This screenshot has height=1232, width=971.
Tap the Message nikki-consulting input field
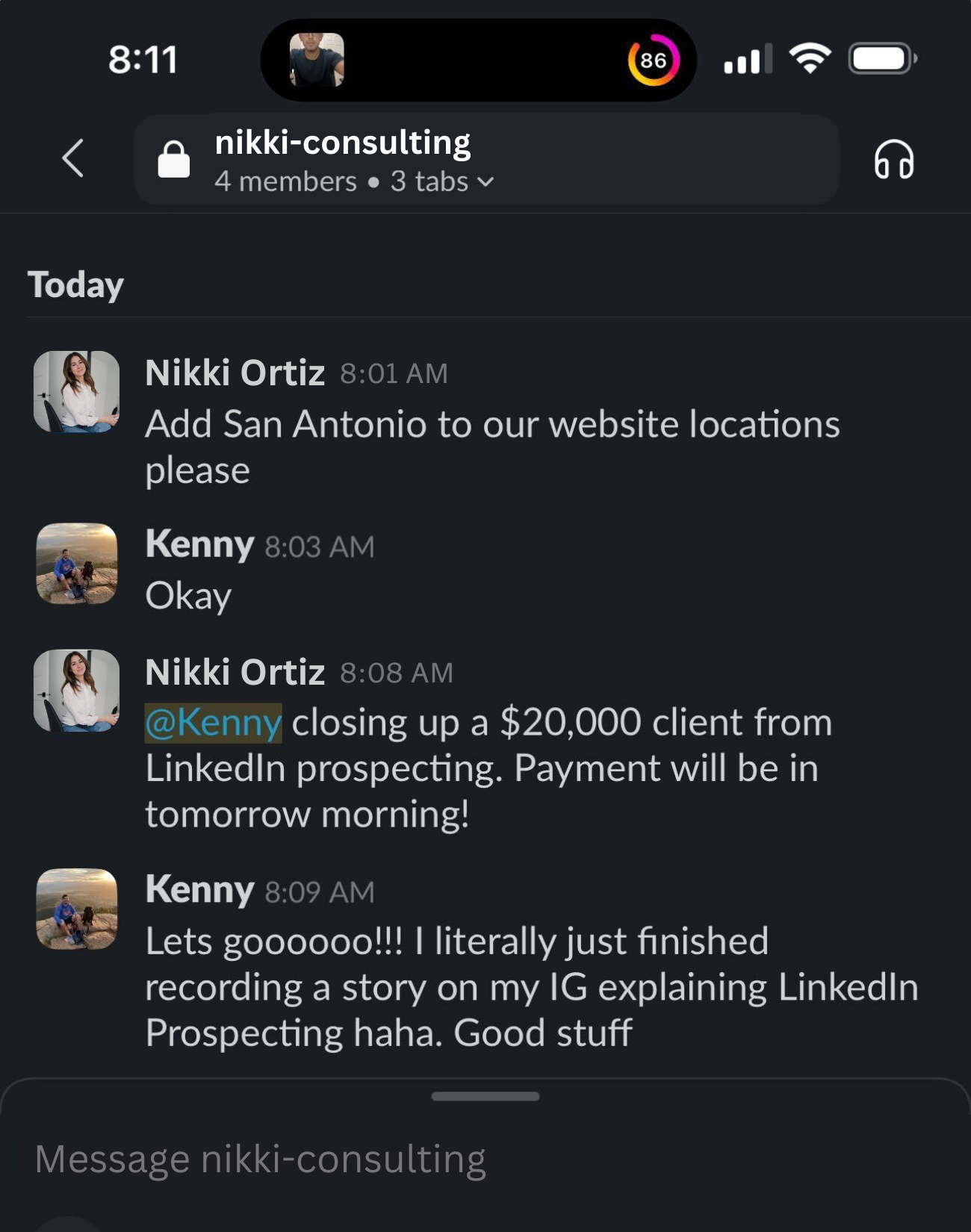pos(261,1160)
